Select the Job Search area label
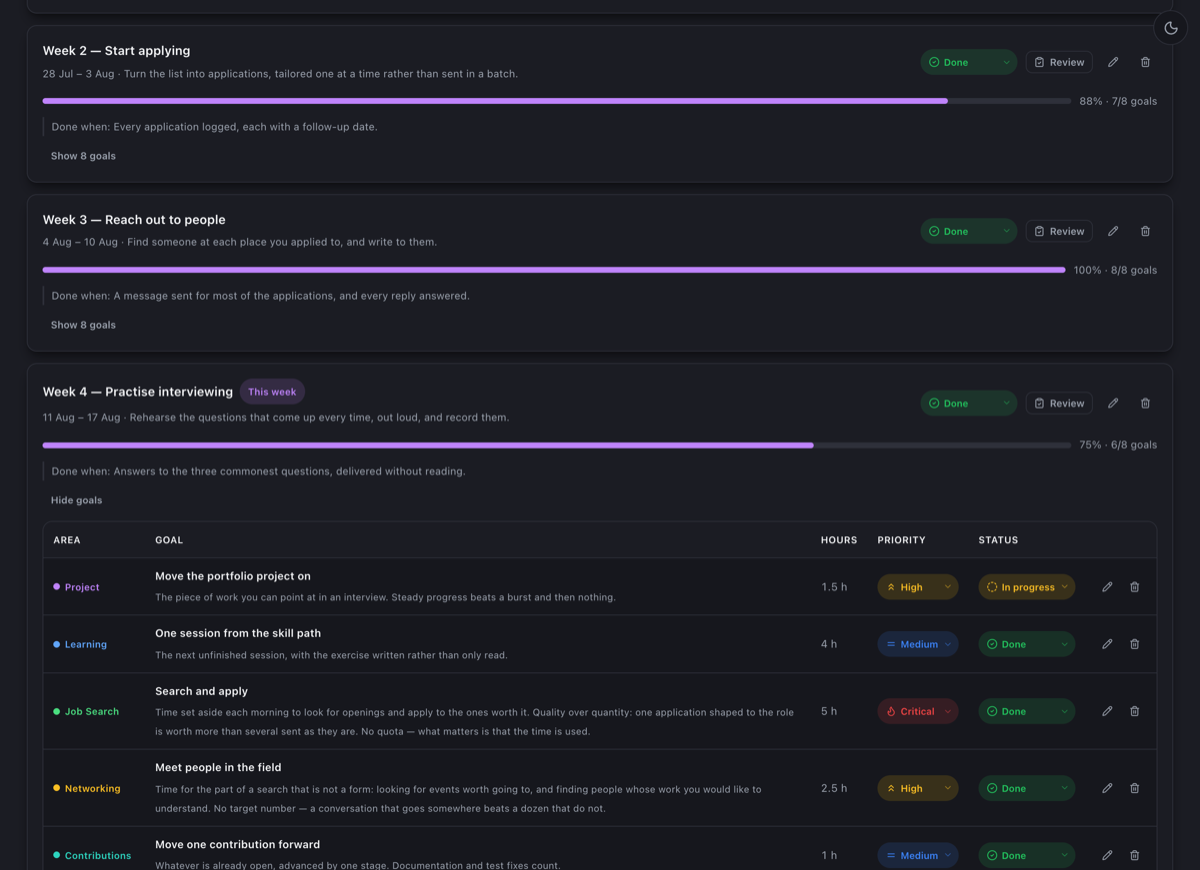1200x870 pixels. point(86,711)
